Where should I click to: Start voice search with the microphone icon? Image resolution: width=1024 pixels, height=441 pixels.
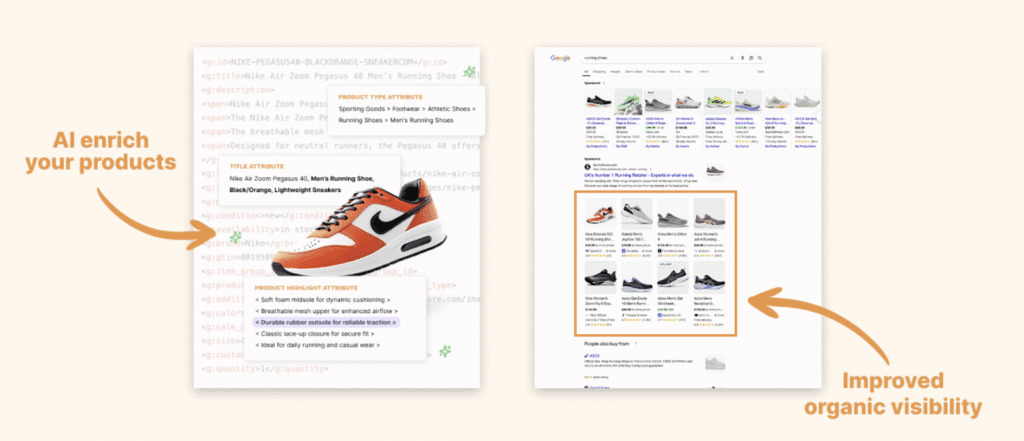point(743,58)
